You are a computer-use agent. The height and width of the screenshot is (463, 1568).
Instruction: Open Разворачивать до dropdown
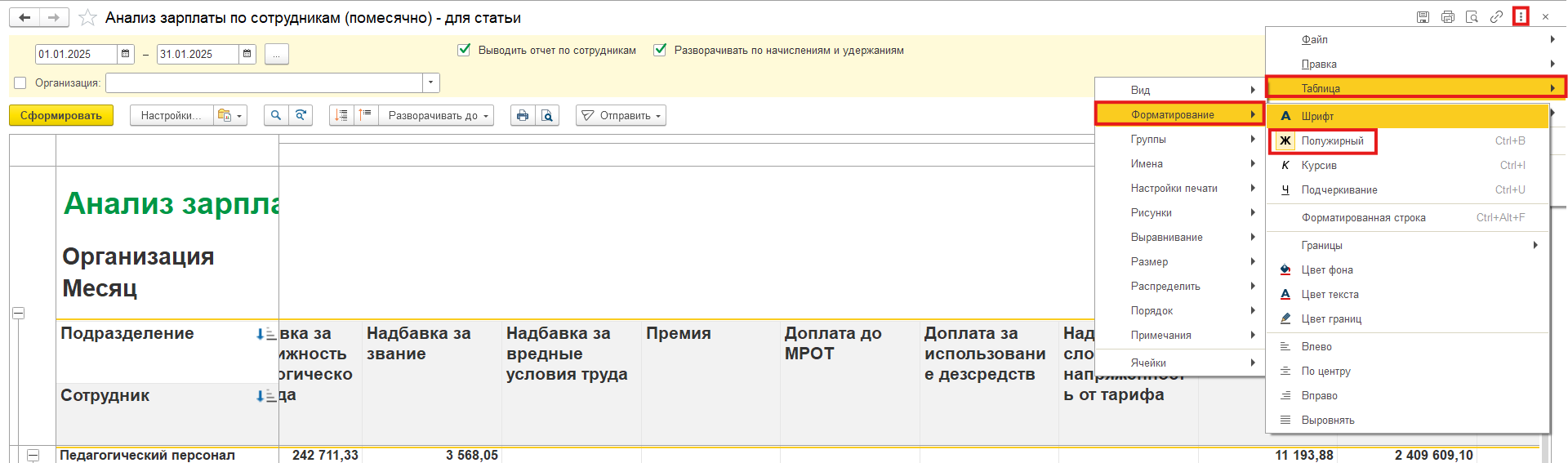[x=435, y=115]
